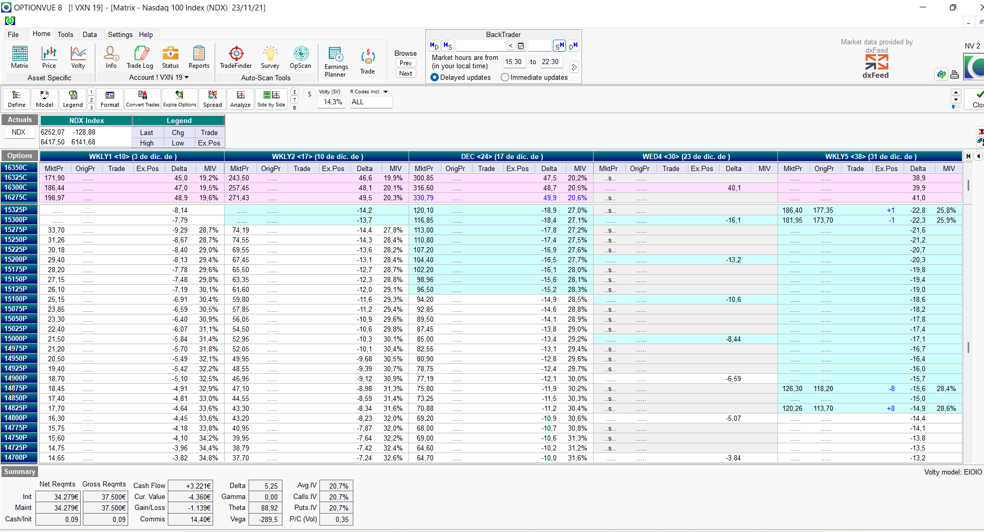
Task: Select Immediate updates radio button
Action: tap(505, 77)
